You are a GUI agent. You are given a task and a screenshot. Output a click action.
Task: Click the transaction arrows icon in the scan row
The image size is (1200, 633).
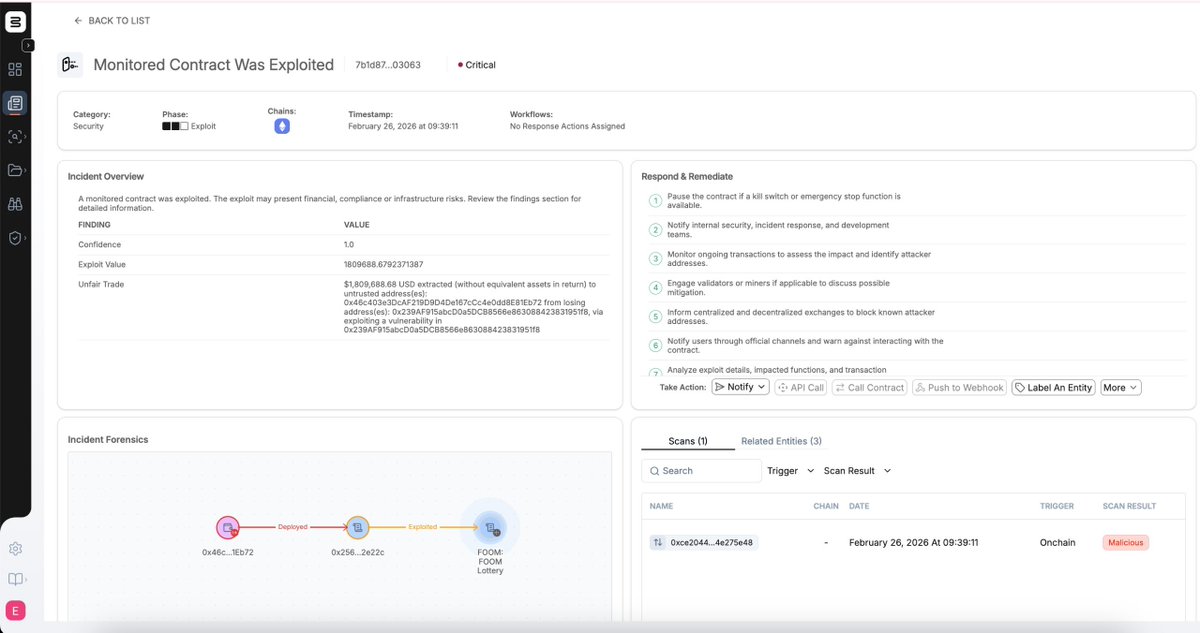coord(657,542)
